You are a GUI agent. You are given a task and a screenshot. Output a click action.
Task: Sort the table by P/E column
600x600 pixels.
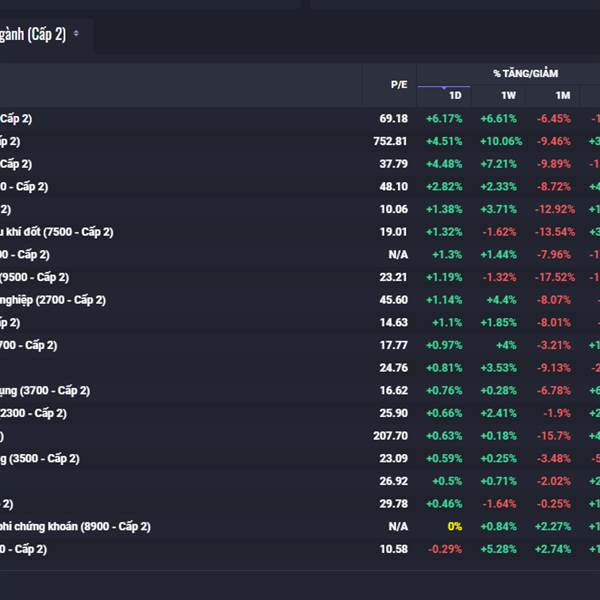pos(399,85)
